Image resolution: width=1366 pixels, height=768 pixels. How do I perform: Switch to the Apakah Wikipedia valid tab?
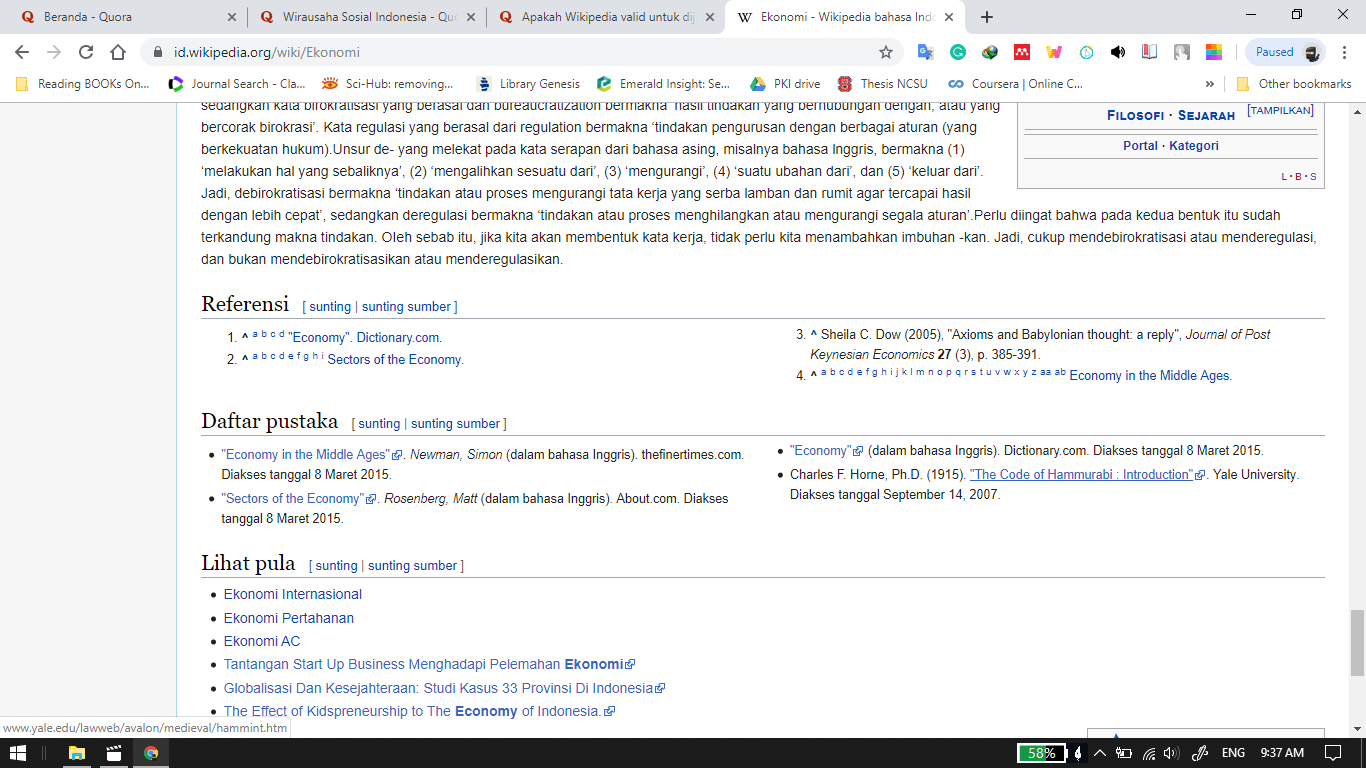[x=605, y=17]
